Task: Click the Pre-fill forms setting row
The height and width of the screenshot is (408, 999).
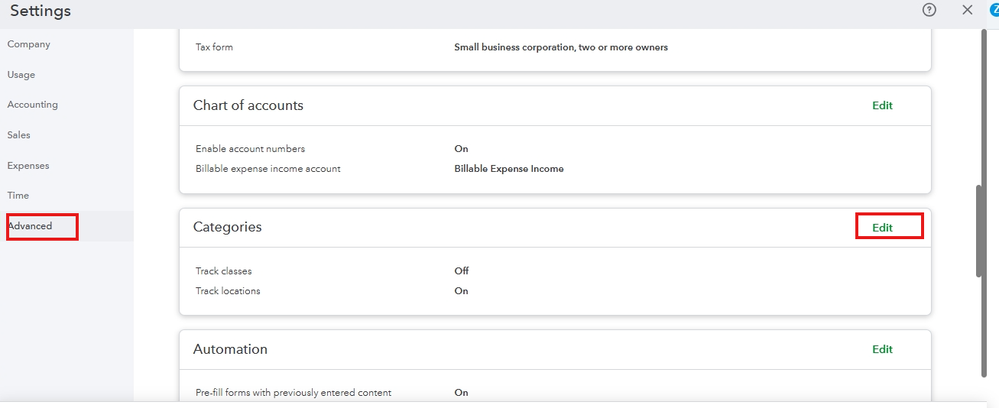Action: (293, 393)
